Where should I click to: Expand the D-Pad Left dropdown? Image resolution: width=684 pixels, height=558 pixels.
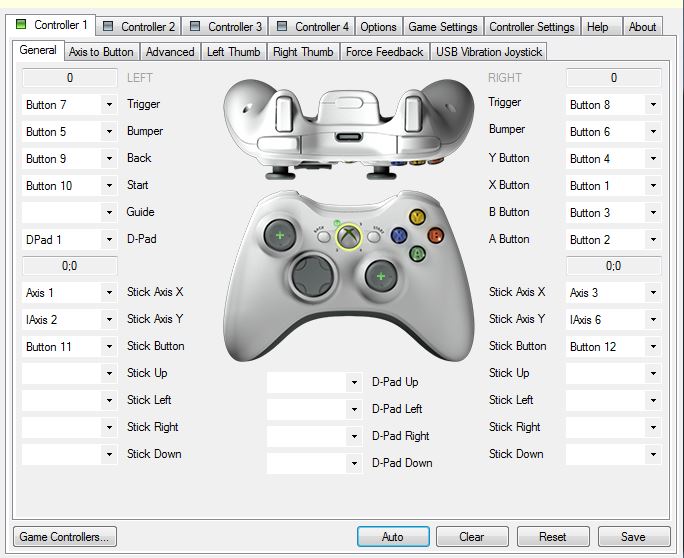point(315,410)
